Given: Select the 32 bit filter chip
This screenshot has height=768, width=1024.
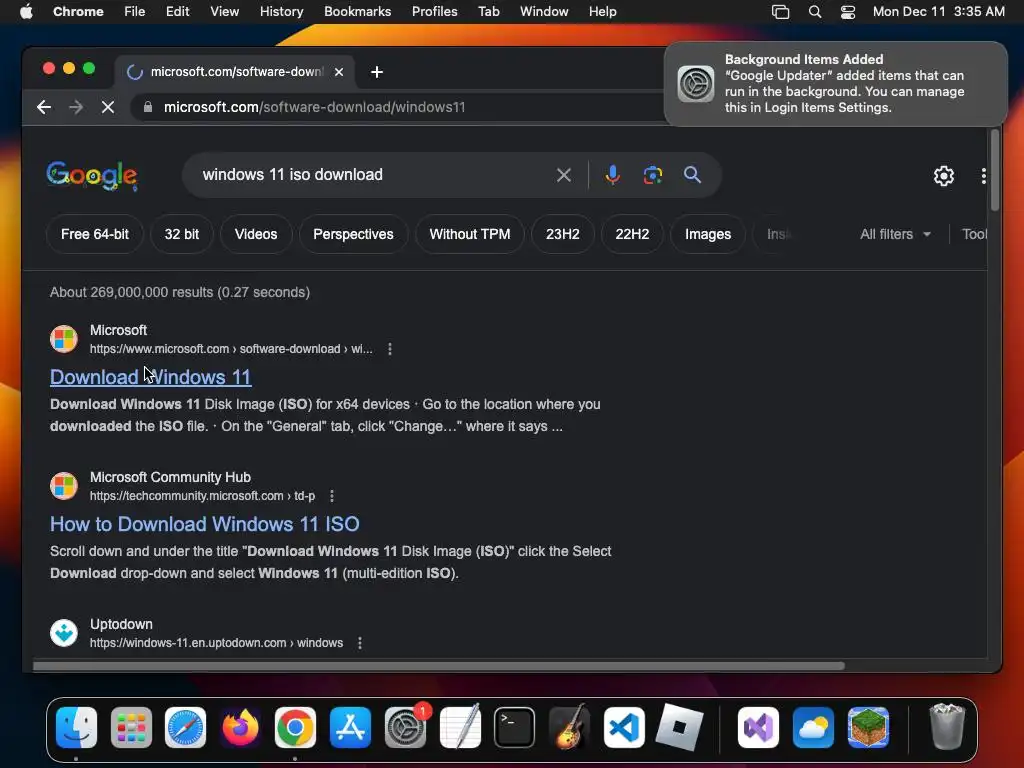Looking at the screenshot, I should click(x=182, y=234).
